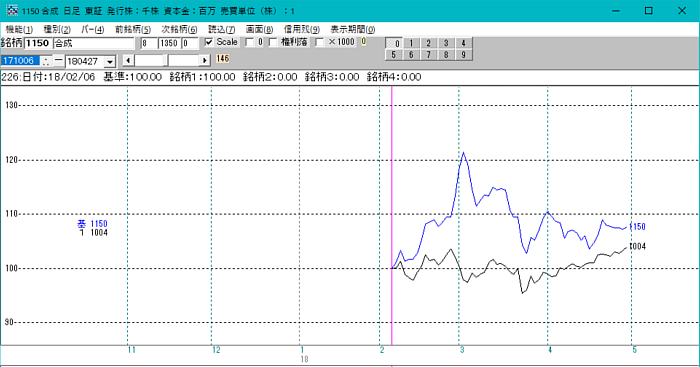Click the application icon in title bar
700x367 pixels.
[12, 10]
